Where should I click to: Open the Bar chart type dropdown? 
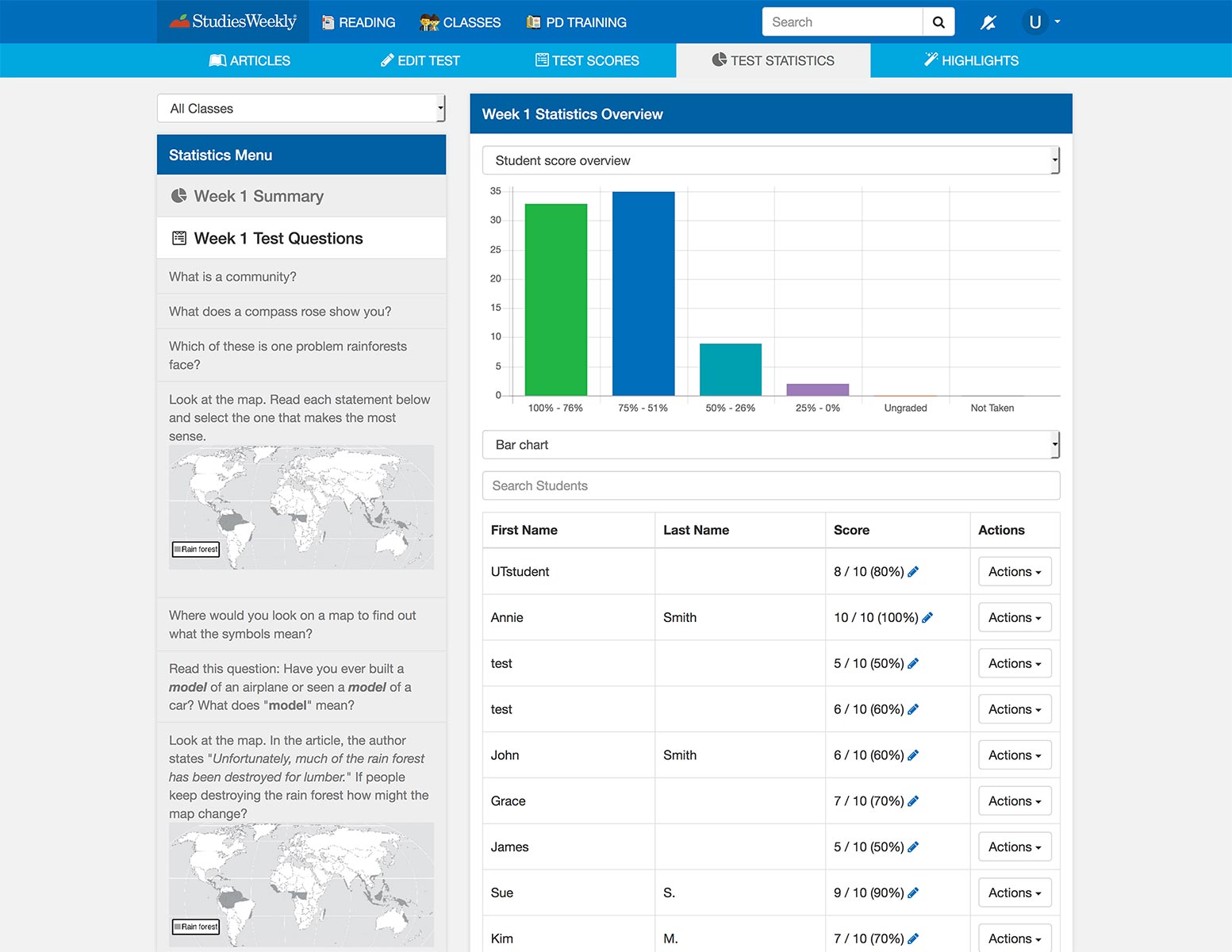point(770,445)
